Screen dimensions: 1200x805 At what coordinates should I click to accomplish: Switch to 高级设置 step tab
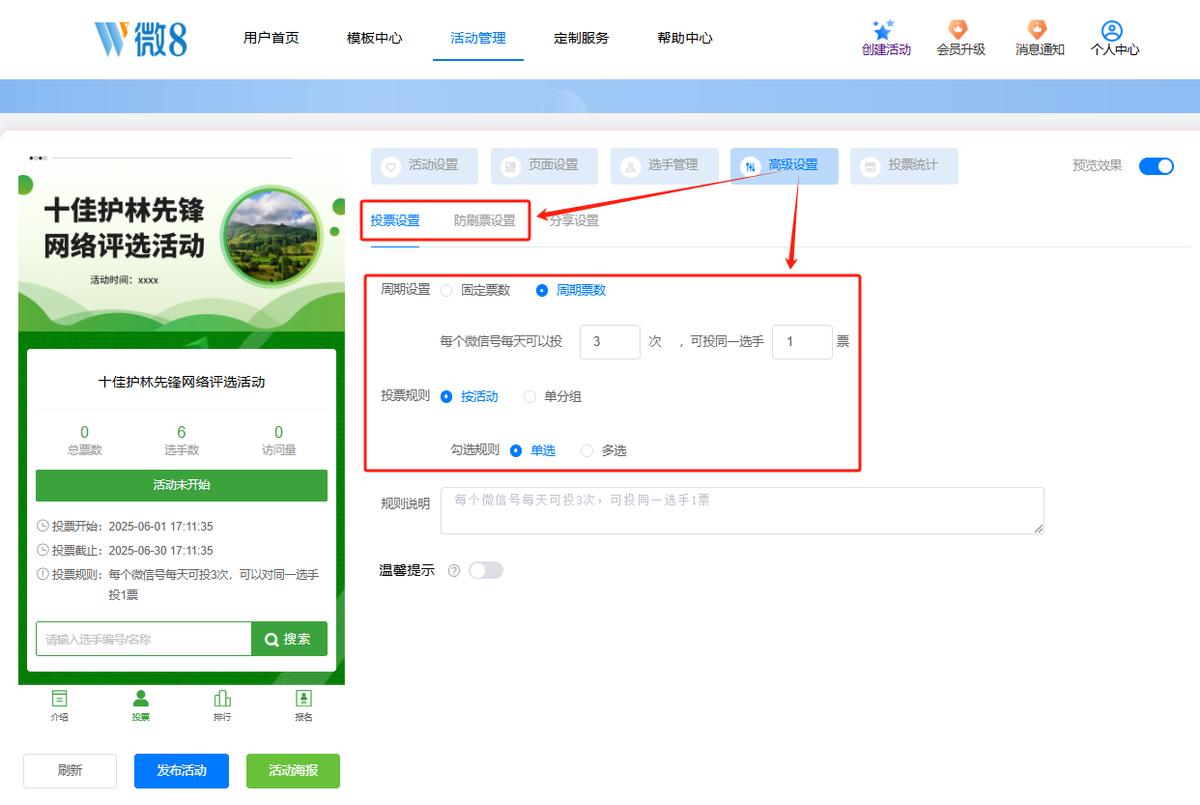[784, 166]
